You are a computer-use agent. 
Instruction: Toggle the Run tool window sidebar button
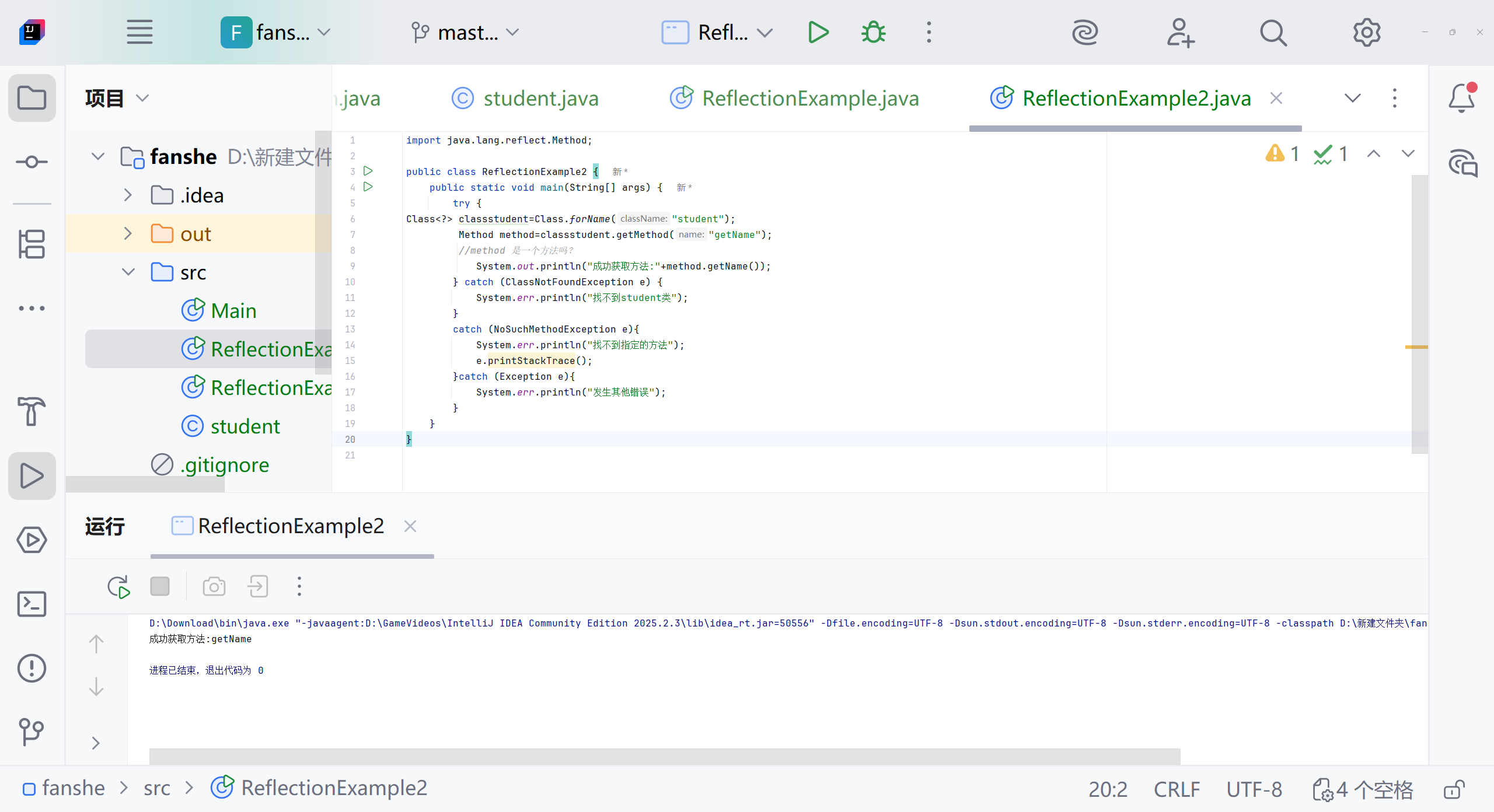(x=32, y=476)
